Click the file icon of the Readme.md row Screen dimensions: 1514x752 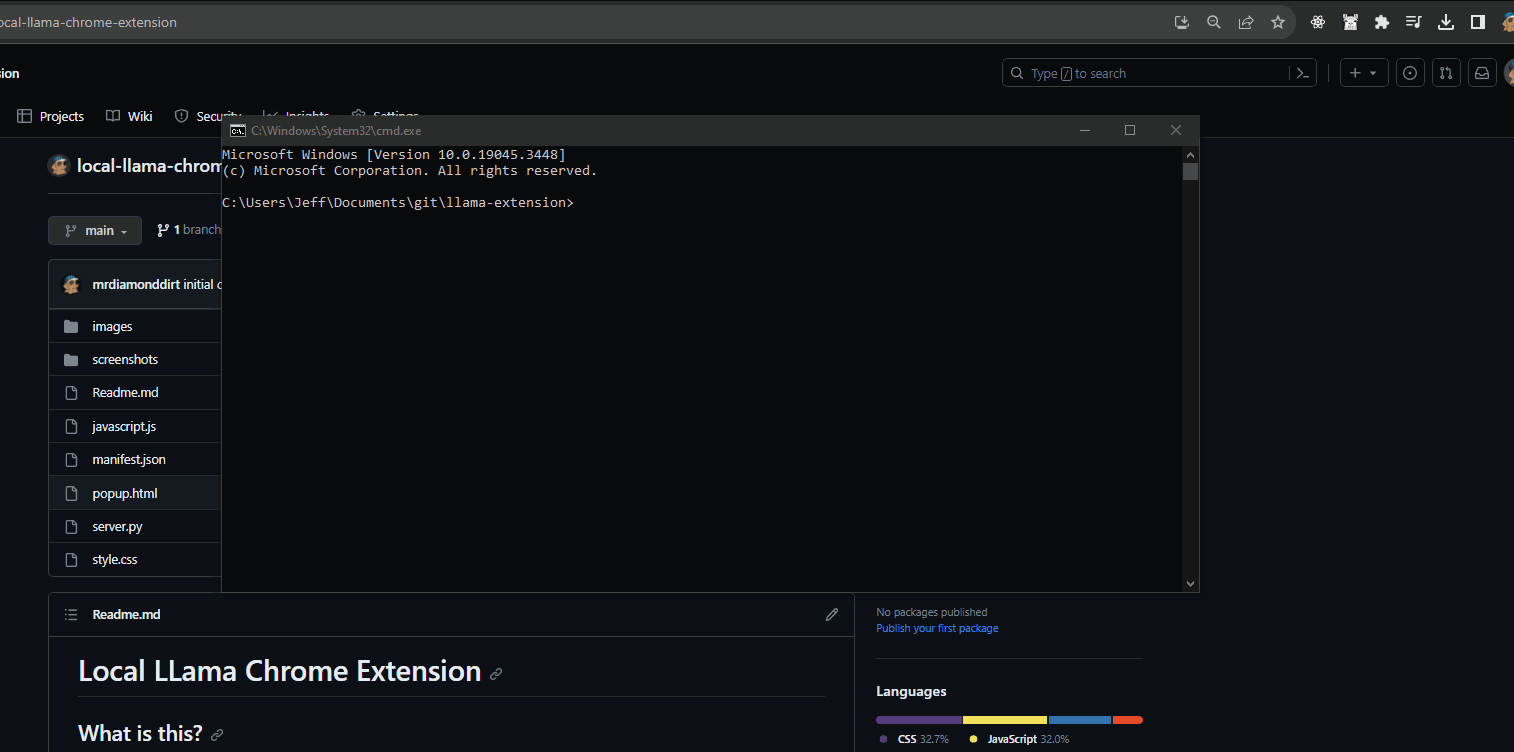pos(71,393)
